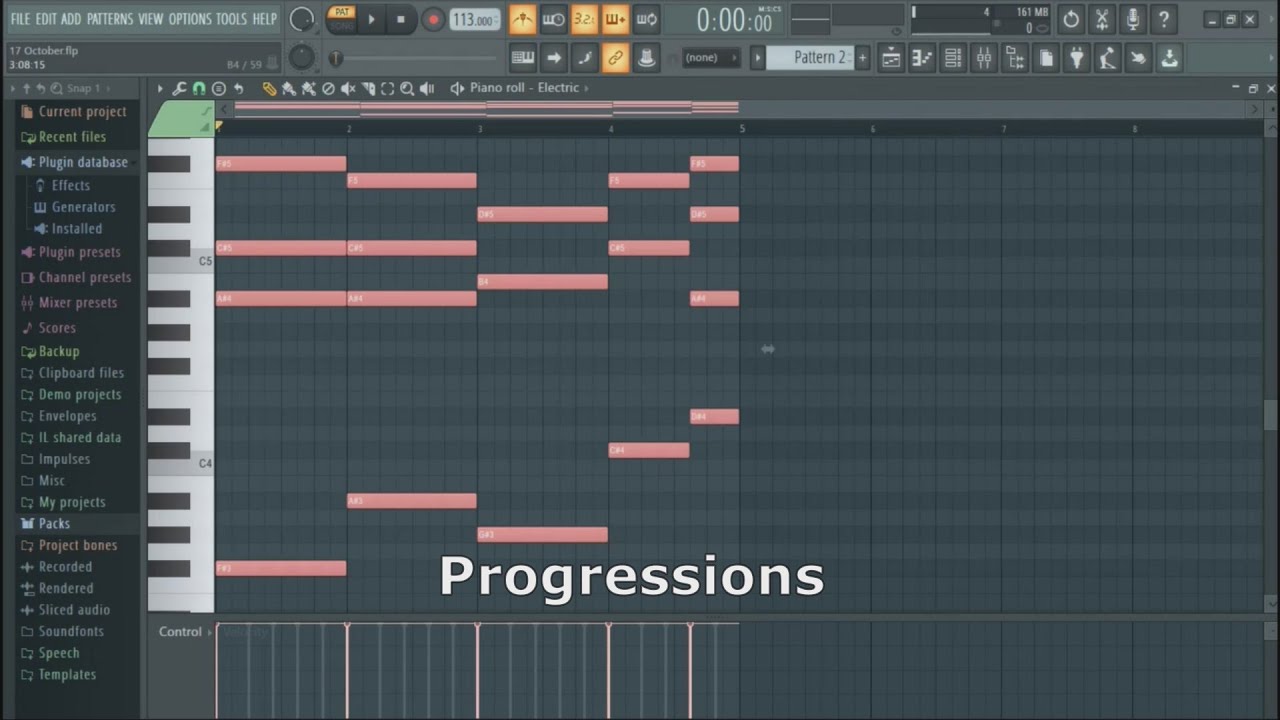Image resolution: width=1280 pixels, height=720 pixels.
Task: Click the song position slider
Action: (415, 58)
